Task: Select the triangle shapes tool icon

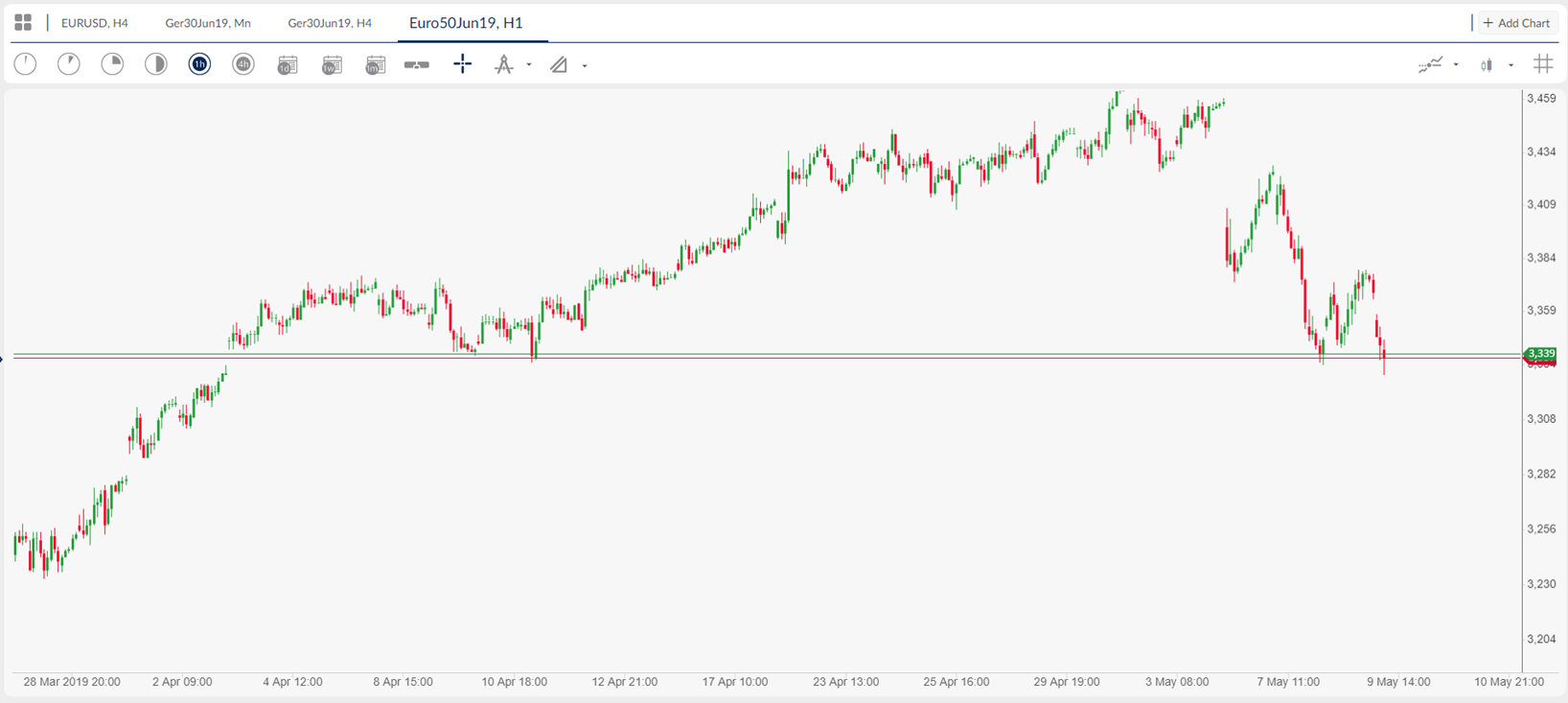Action: pyautogui.click(x=559, y=65)
